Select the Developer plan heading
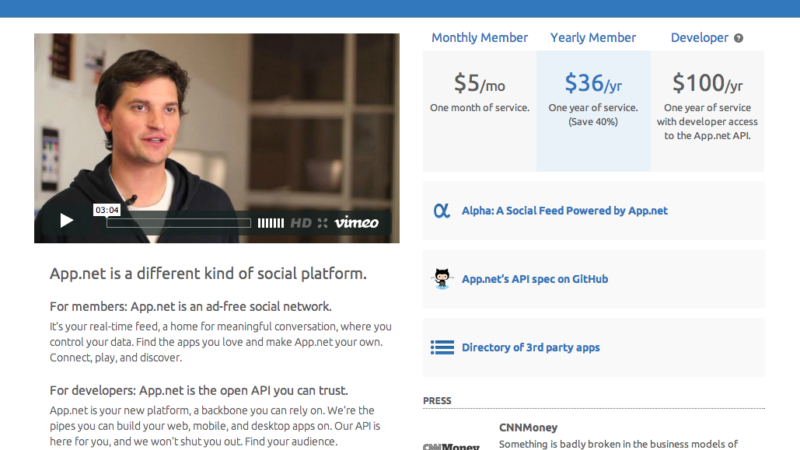Image resolution: width=800 pixels, height=450 pixels. (699, 38)
